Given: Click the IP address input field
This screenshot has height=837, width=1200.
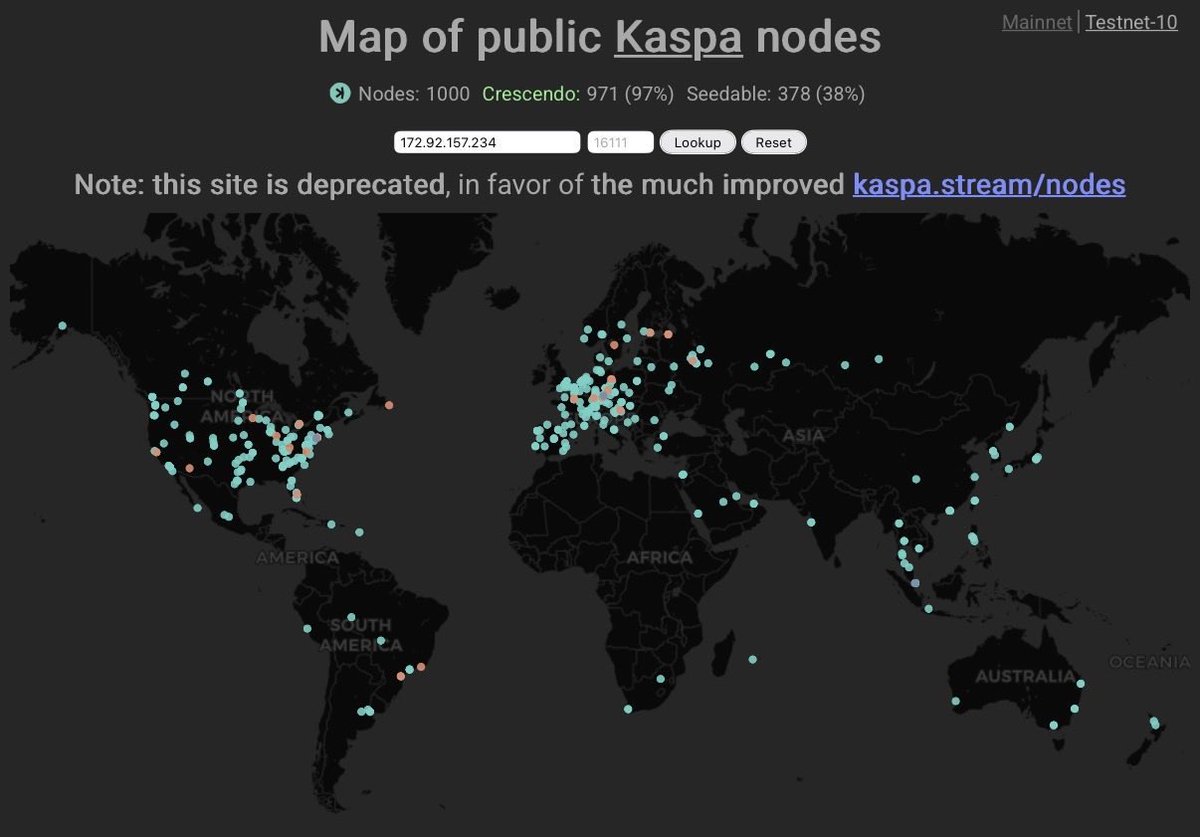Looking at the screenshot, I should click(x=487, y=142).
